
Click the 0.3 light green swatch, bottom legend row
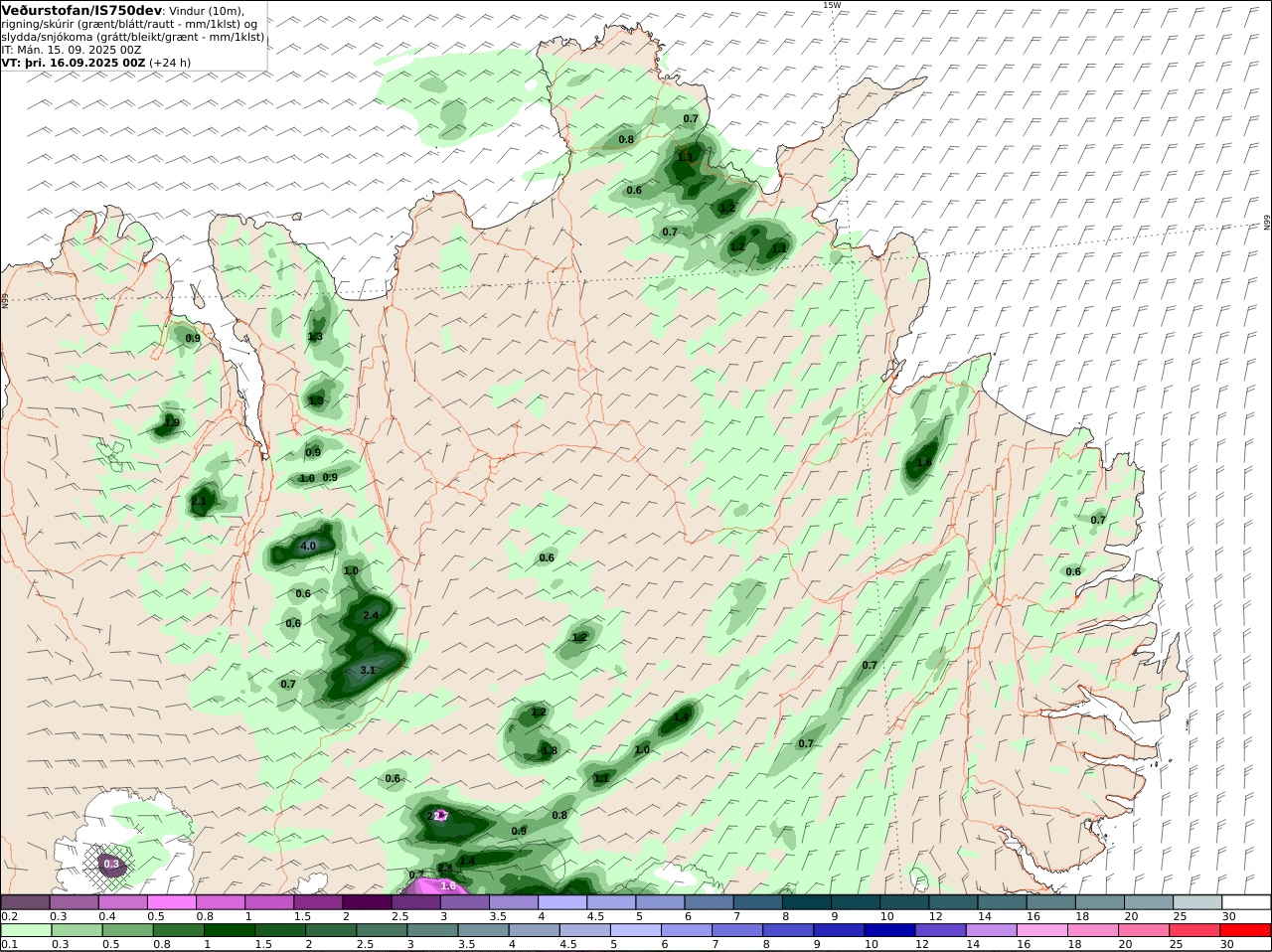click(78, 930)
